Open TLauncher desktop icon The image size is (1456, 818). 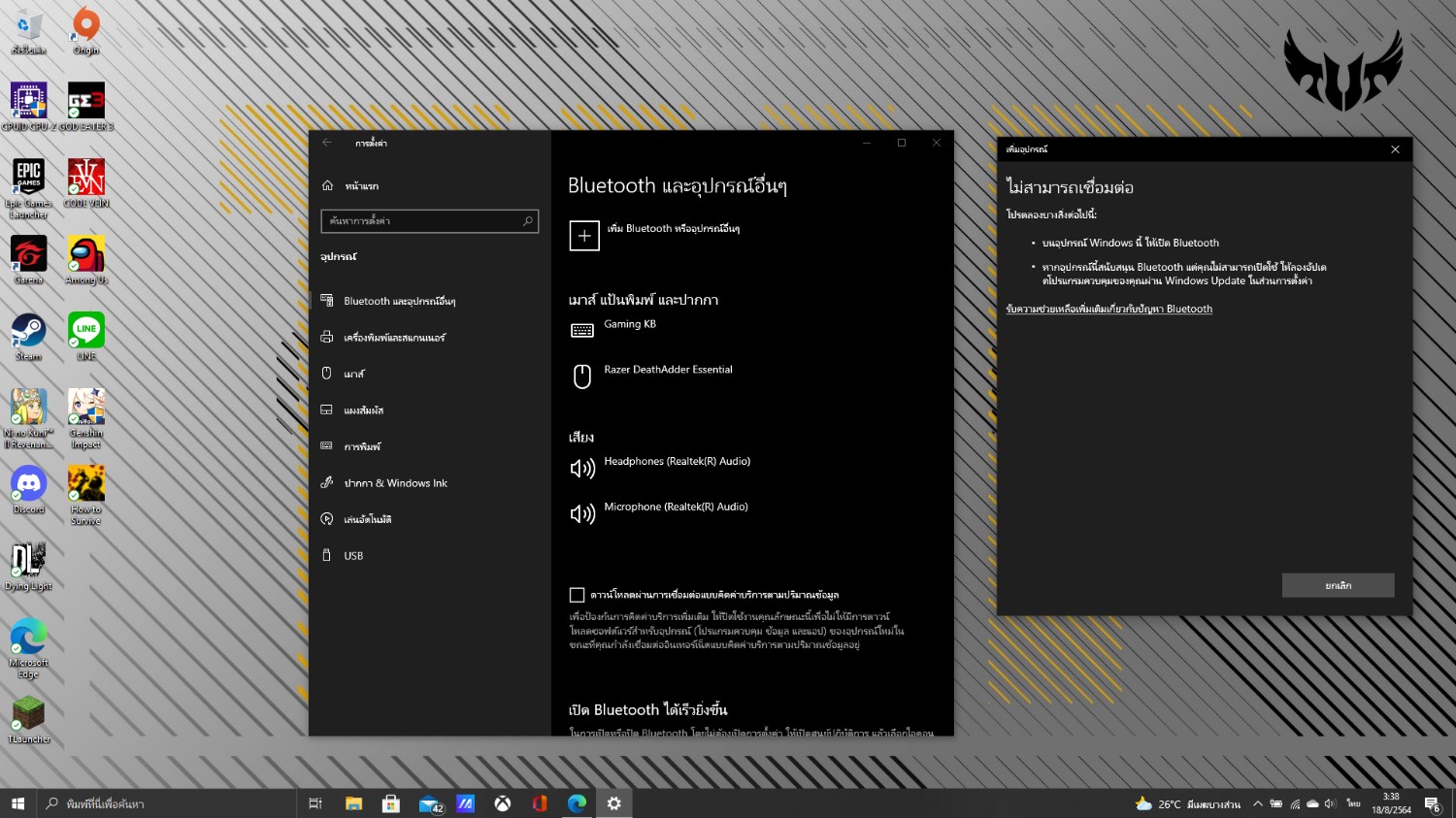point(29,720)
